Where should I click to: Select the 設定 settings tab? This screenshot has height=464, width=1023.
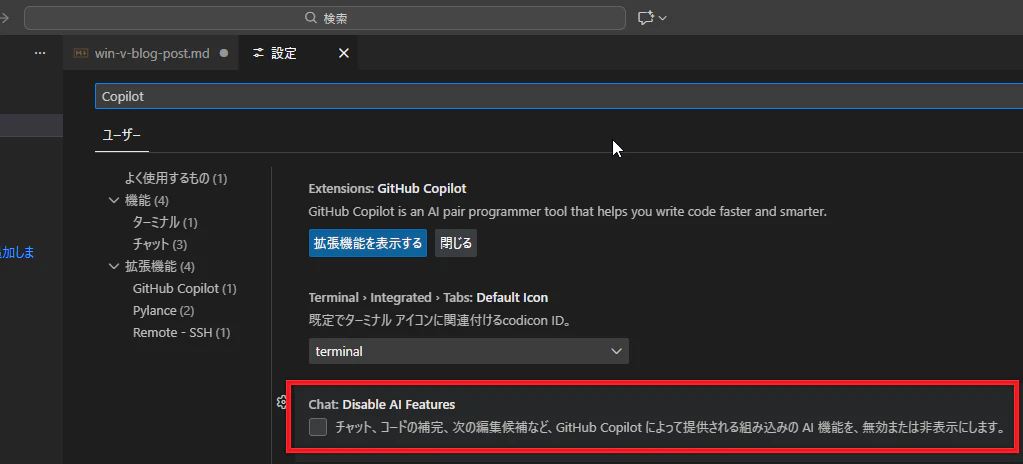pos(298,54)
